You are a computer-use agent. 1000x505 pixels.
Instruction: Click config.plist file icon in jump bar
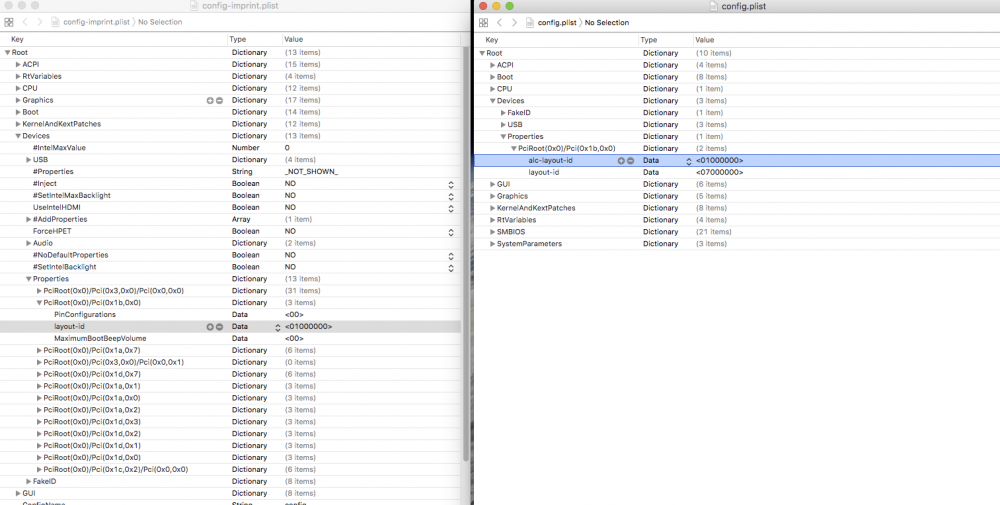pyautogui.click(x=530, y=22)
